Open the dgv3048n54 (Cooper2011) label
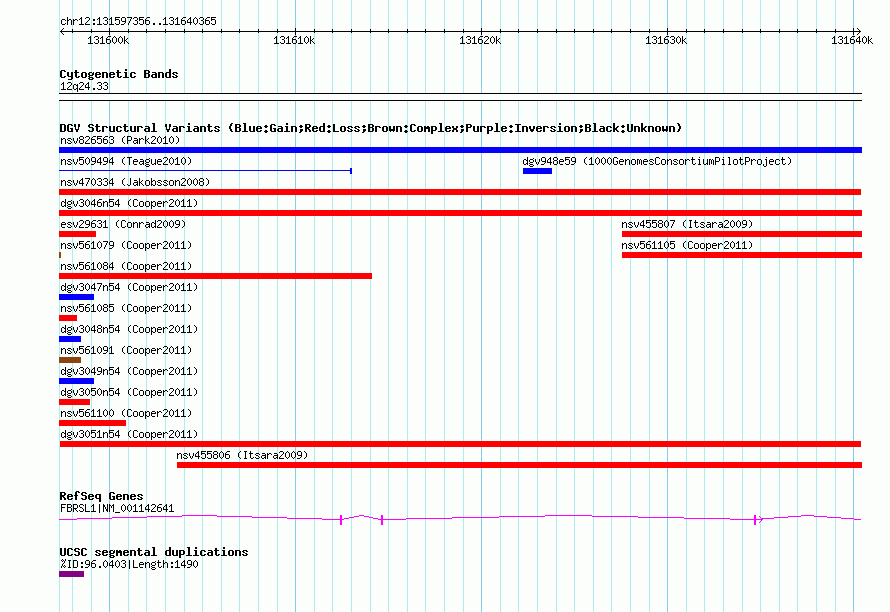 [129, 329]
